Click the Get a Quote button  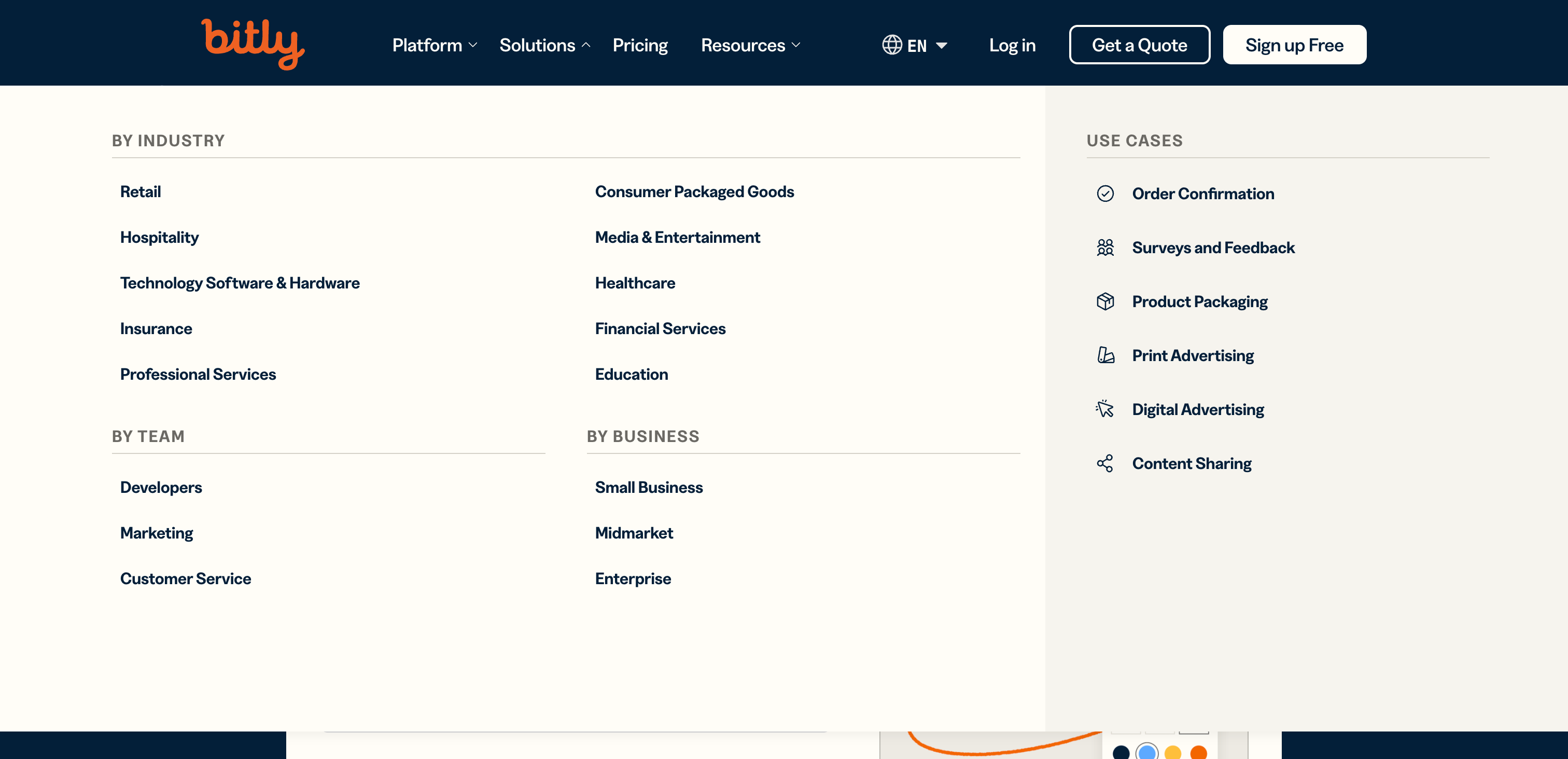(1139, 45)
